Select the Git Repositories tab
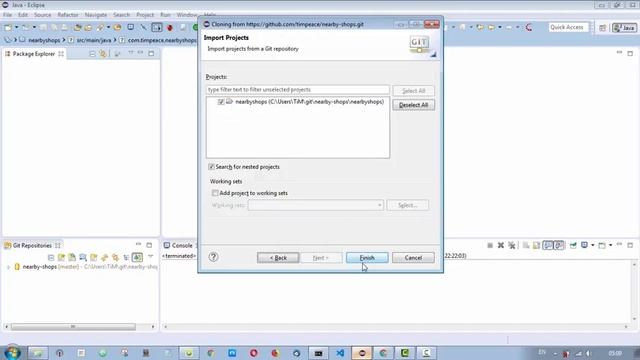The image size is (640, 360). click(x=32, y=245)
